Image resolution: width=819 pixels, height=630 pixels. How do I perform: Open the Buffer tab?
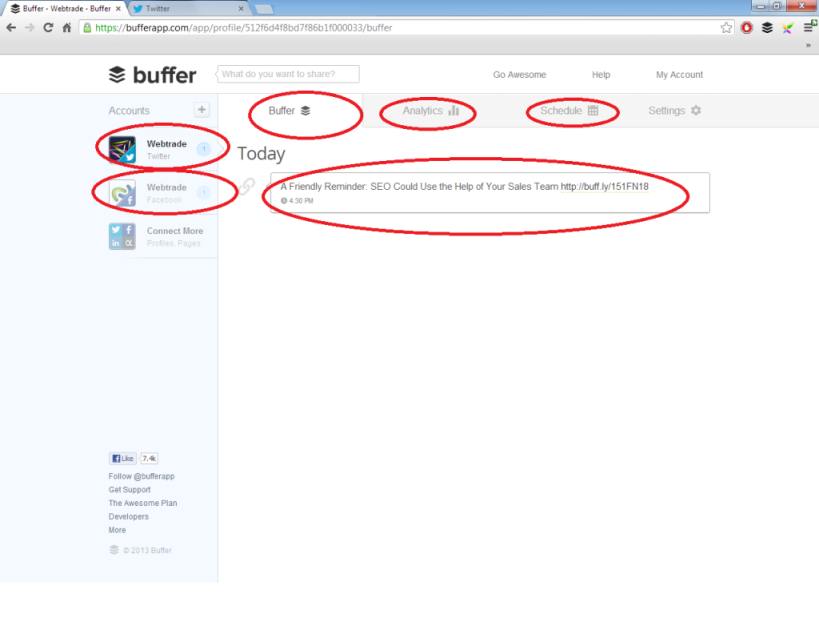[289, 111]
